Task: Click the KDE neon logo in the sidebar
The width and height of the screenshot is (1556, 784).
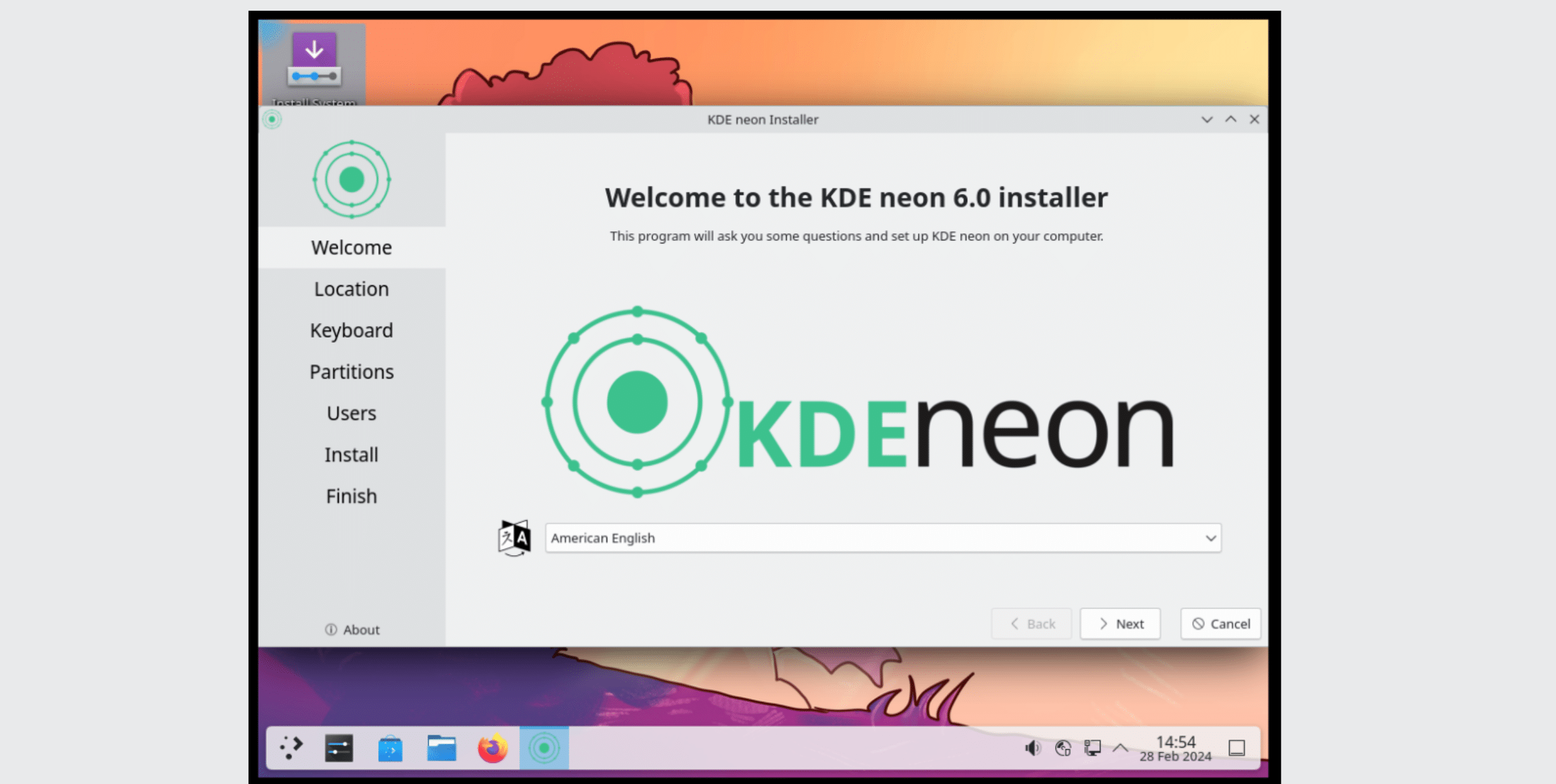Action: [x=352, y=180]
